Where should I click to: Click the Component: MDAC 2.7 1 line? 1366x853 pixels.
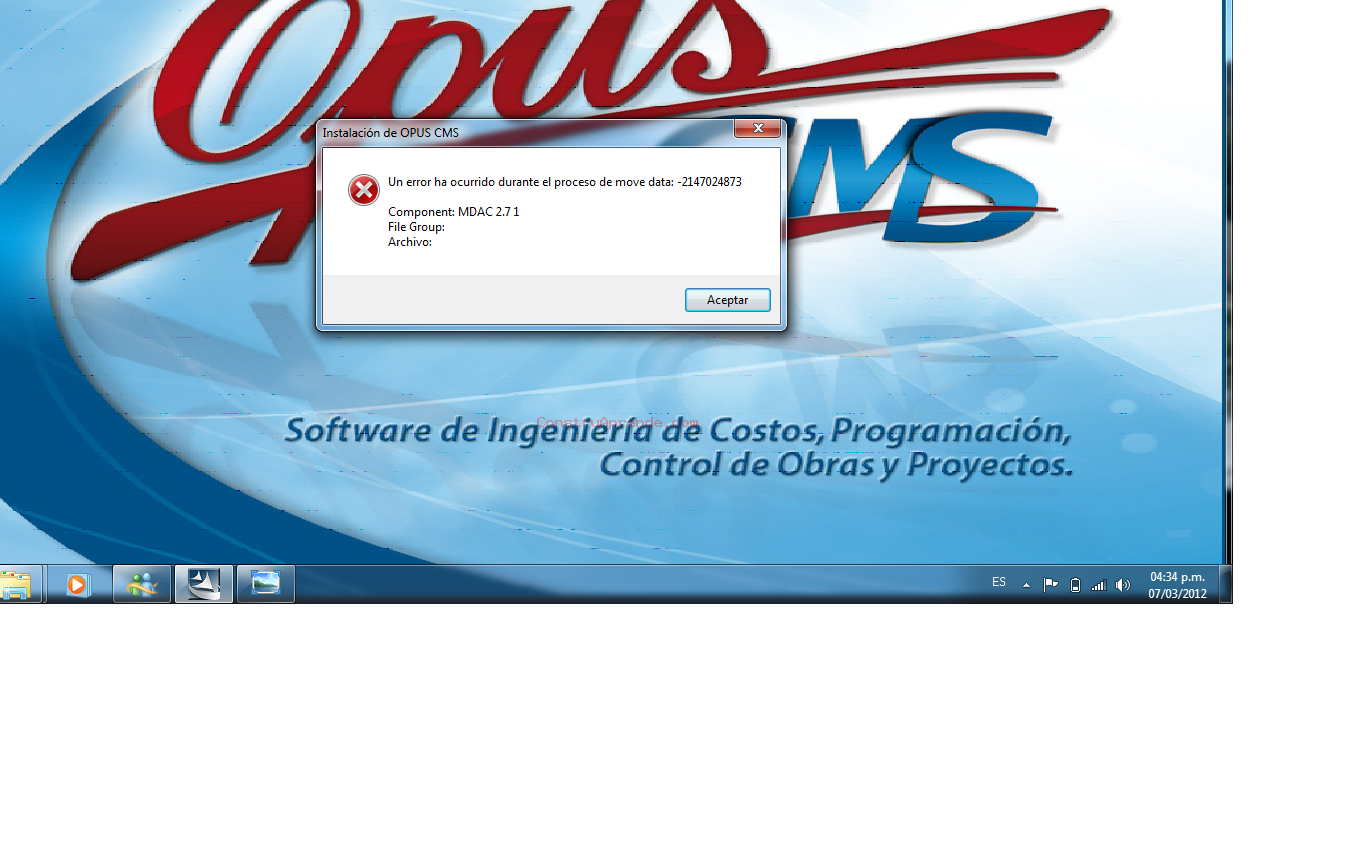[453, 212]
